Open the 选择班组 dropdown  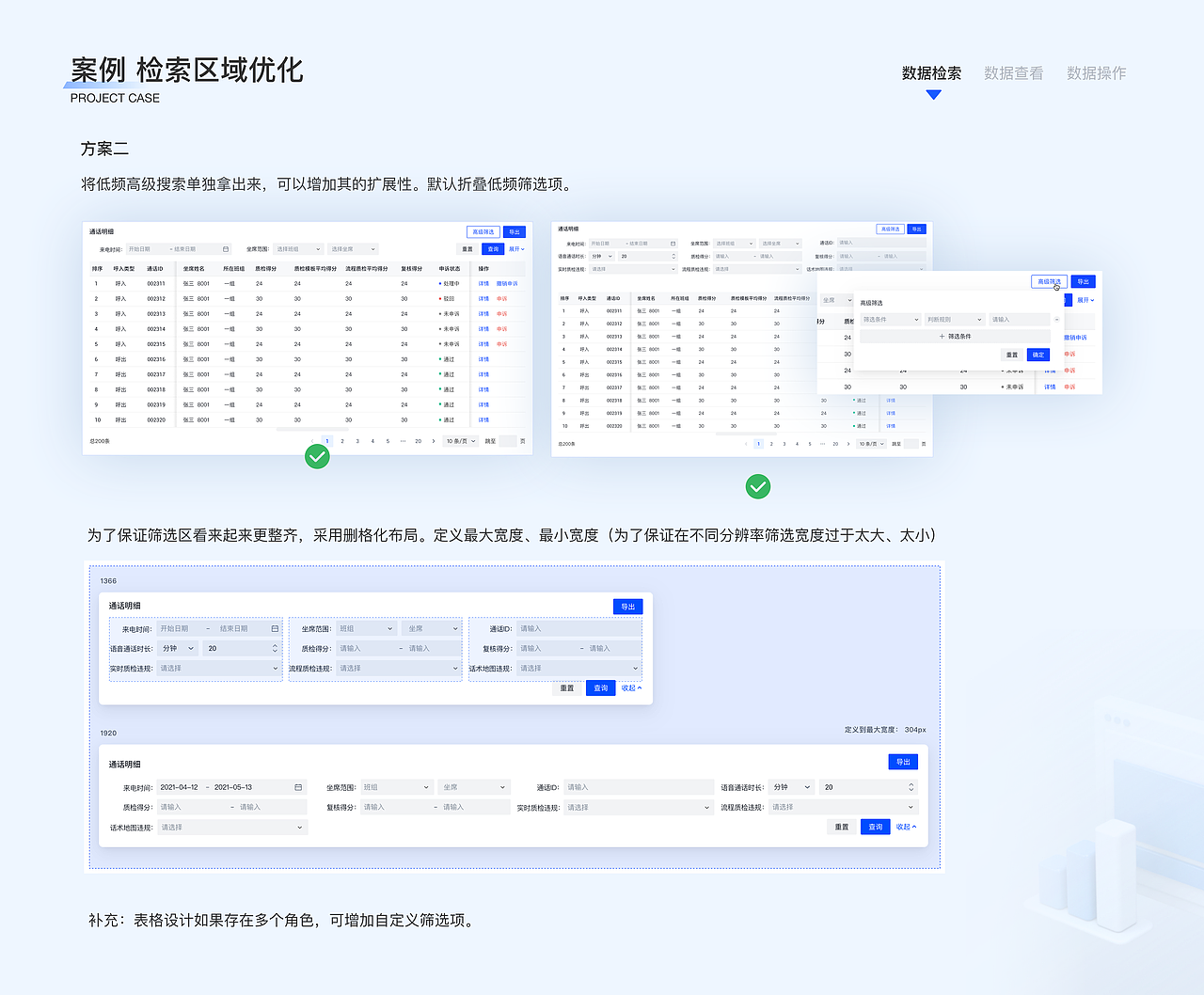click(298, 248)
